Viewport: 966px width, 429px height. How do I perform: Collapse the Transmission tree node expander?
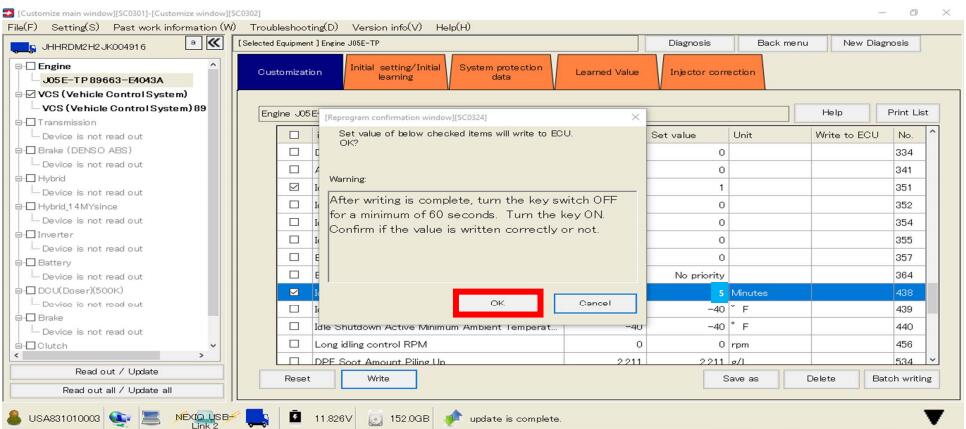19,122
